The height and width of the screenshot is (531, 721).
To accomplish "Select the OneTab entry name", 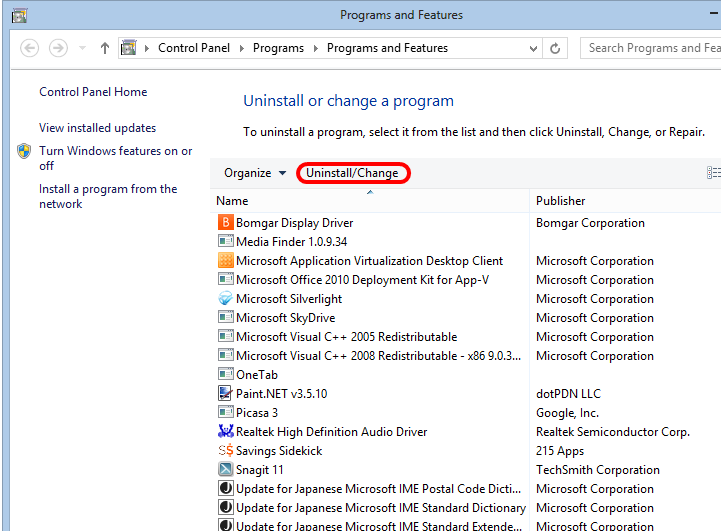I will pyautogui.click(x=257, y=375).
